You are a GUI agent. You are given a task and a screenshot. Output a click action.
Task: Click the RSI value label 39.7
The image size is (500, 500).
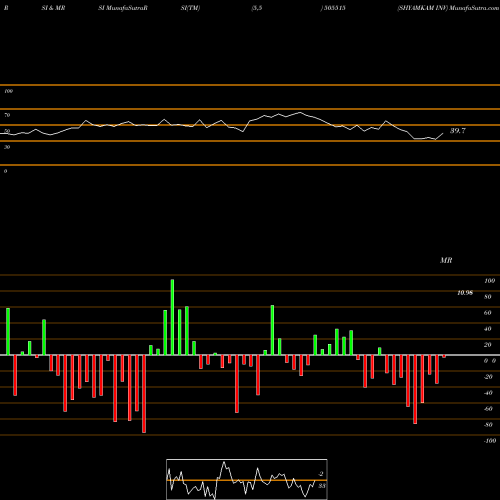click(457, 131)
